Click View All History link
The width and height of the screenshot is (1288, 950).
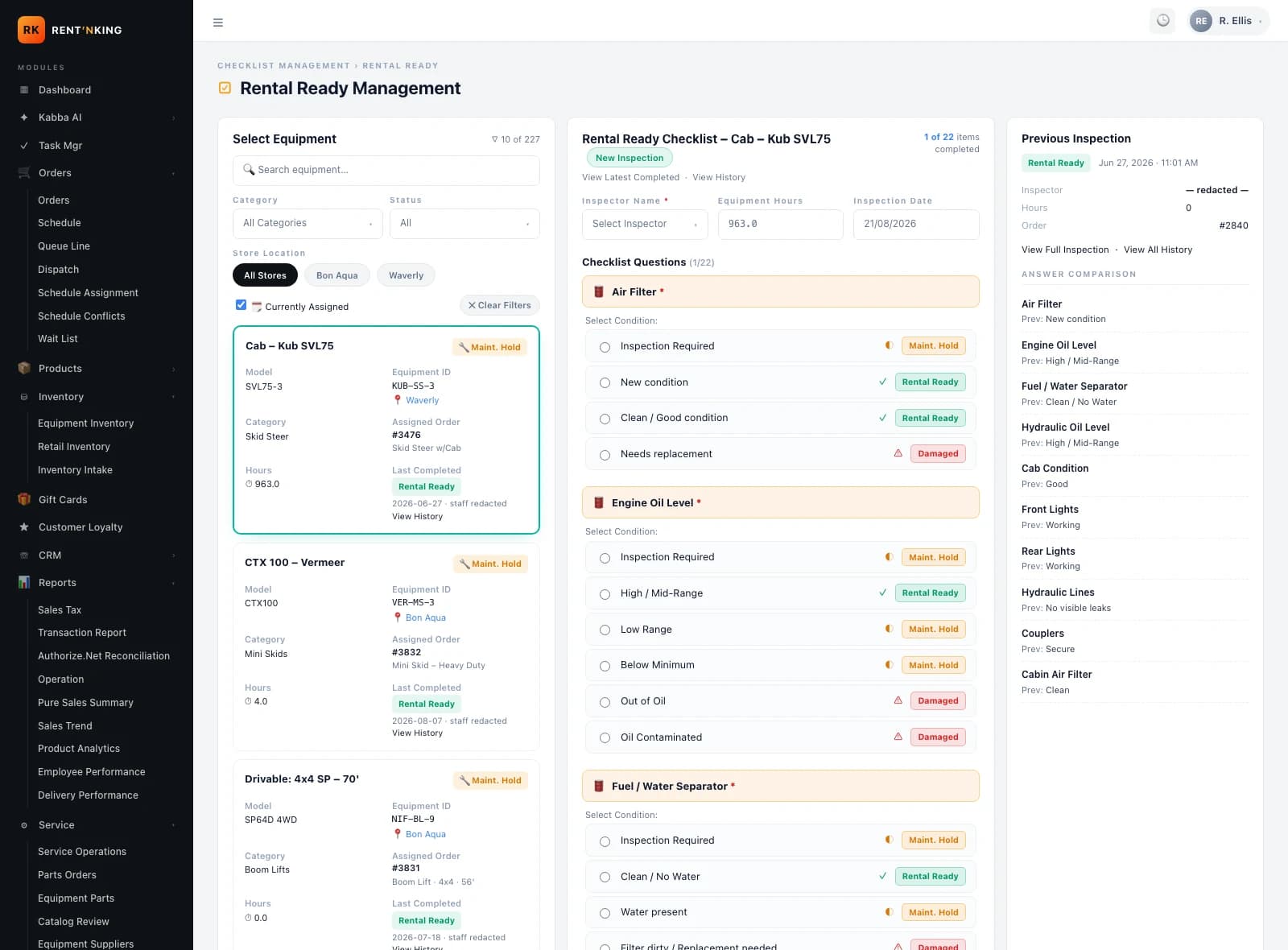pyautogui.click(x=1158, y=250)
